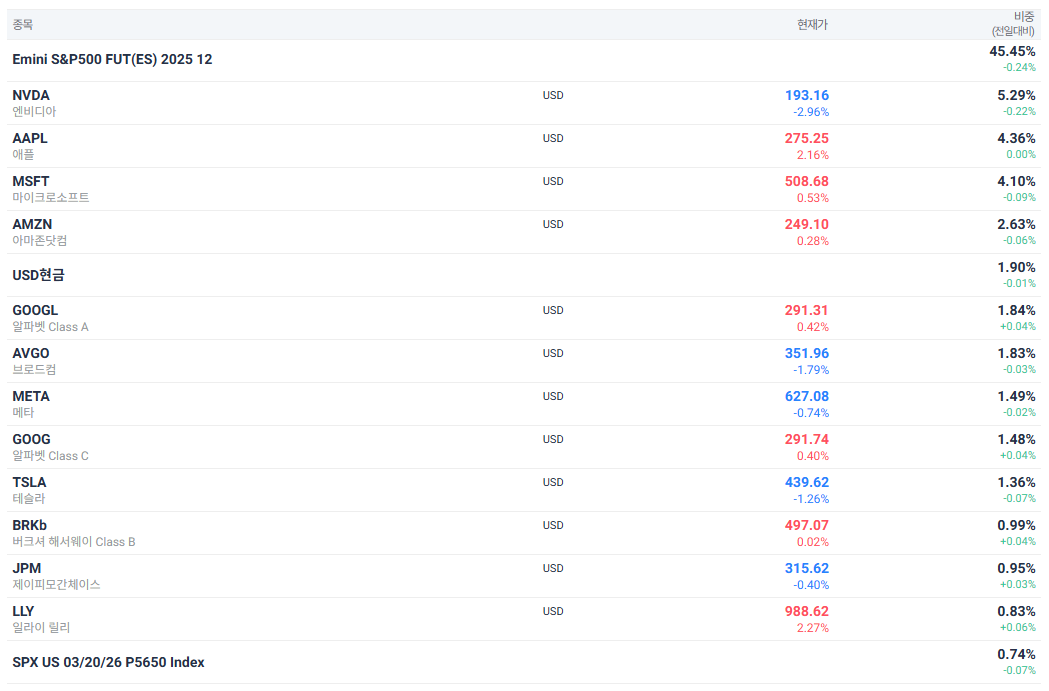Image resolution: width=1049 pixels, height=691 pixels.
Task: Click AVGO weight 1.83%
Action: click(x=1016, y=353)
